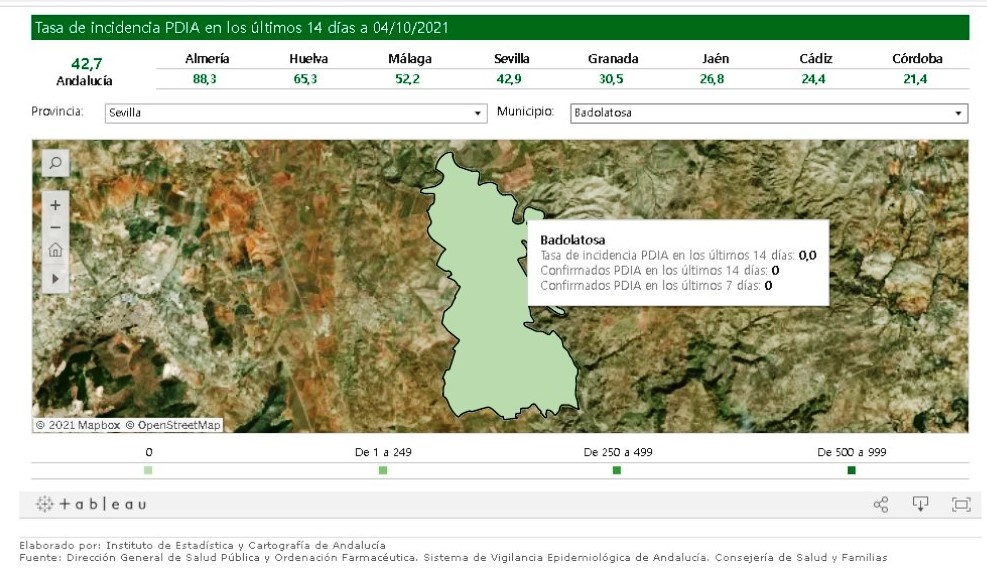Screen dimensions: 987x579
Task: Zoom out the map with minus button
Action: [x=55, y=228]
